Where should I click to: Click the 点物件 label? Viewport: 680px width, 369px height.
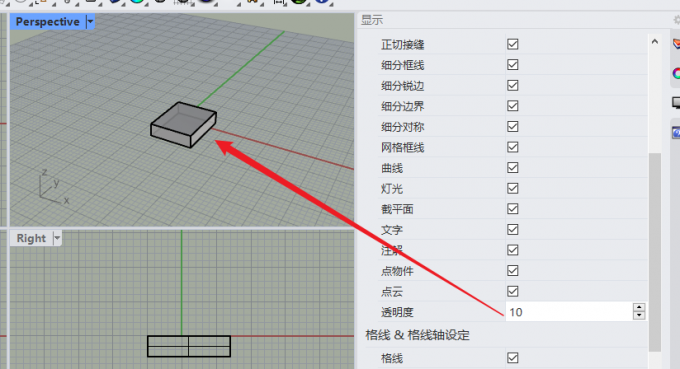coord(397,271)
